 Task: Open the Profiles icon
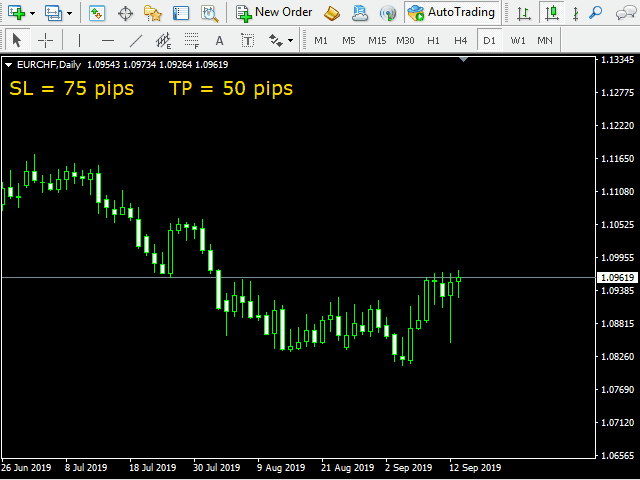pos(53,13)
